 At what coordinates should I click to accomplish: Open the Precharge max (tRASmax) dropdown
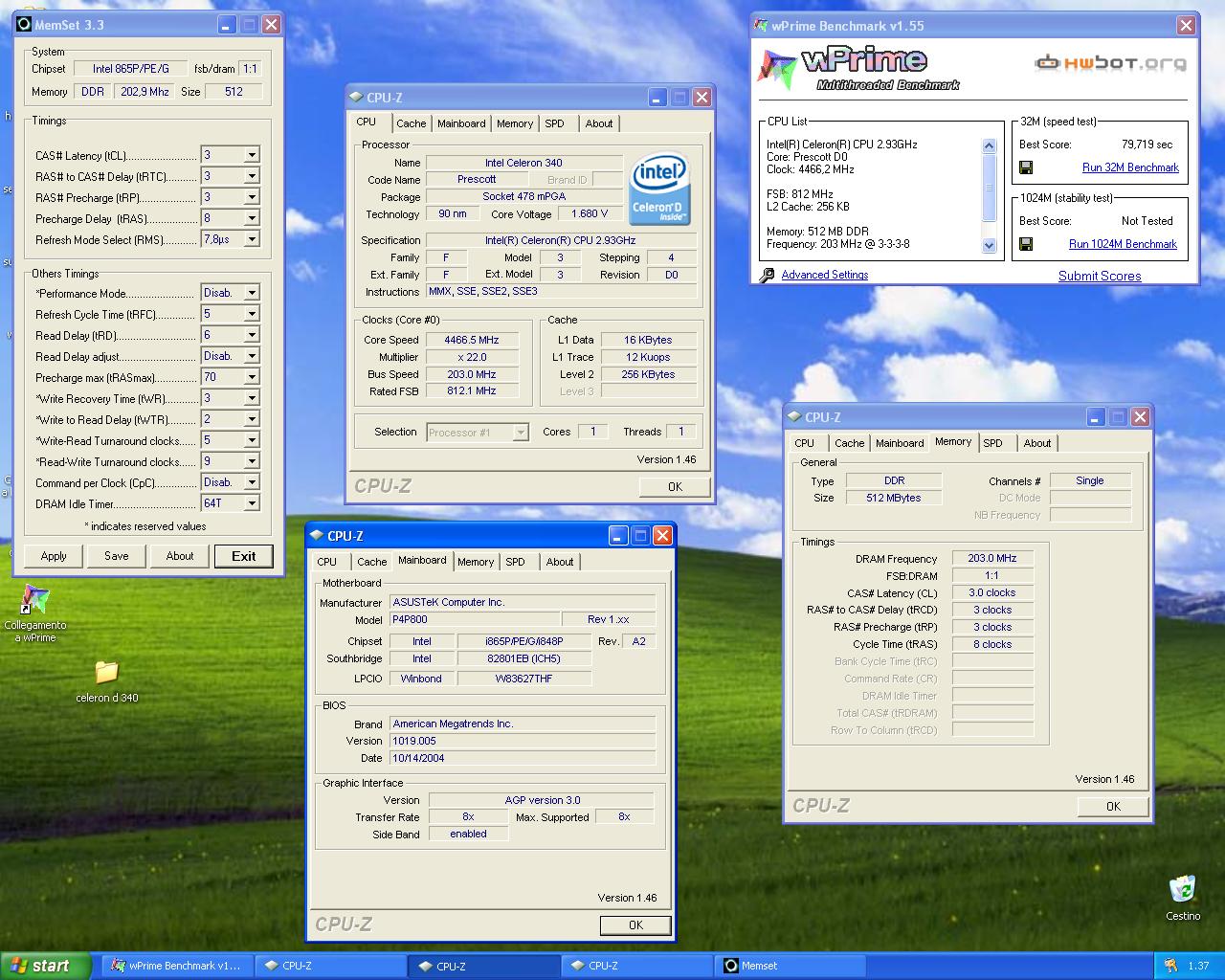[252, 377]
